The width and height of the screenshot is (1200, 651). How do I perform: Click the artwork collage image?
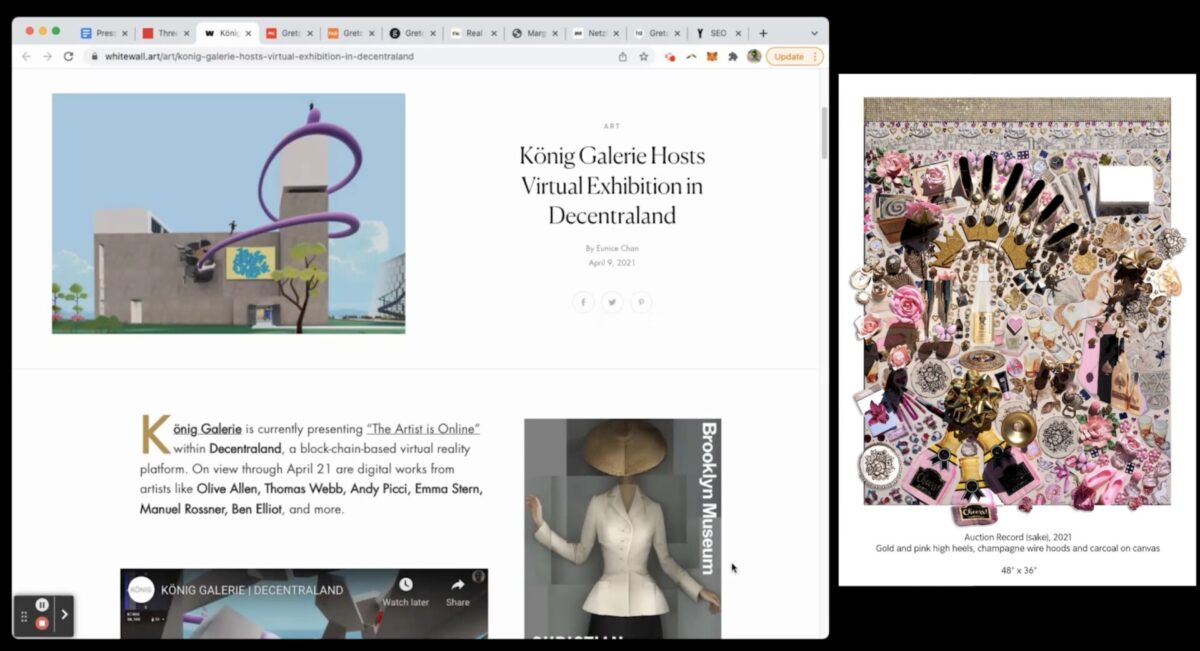point(1017,302)
